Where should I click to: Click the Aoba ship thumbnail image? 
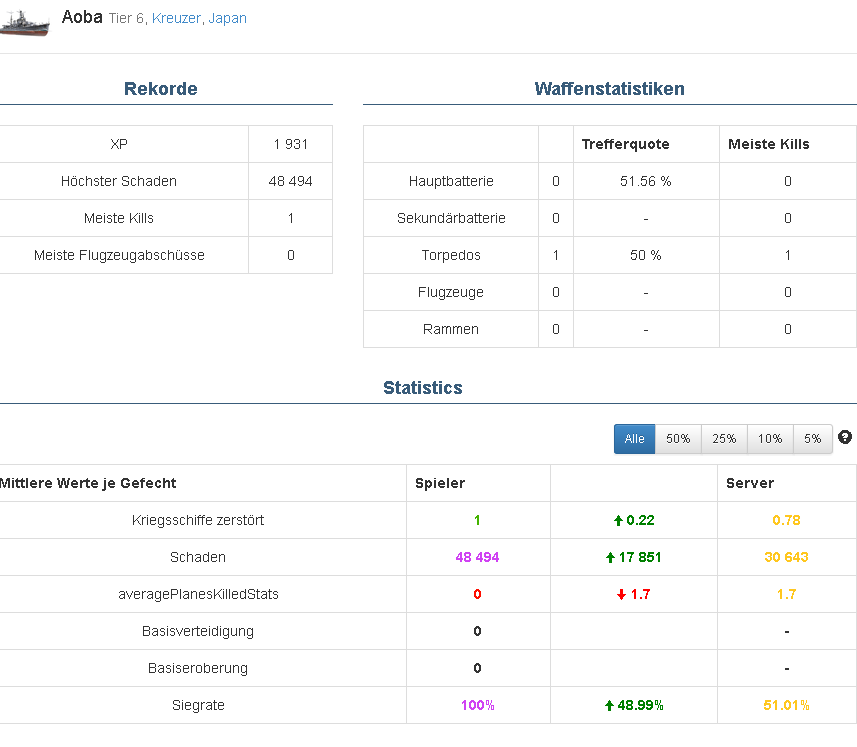tap(24, 24)
